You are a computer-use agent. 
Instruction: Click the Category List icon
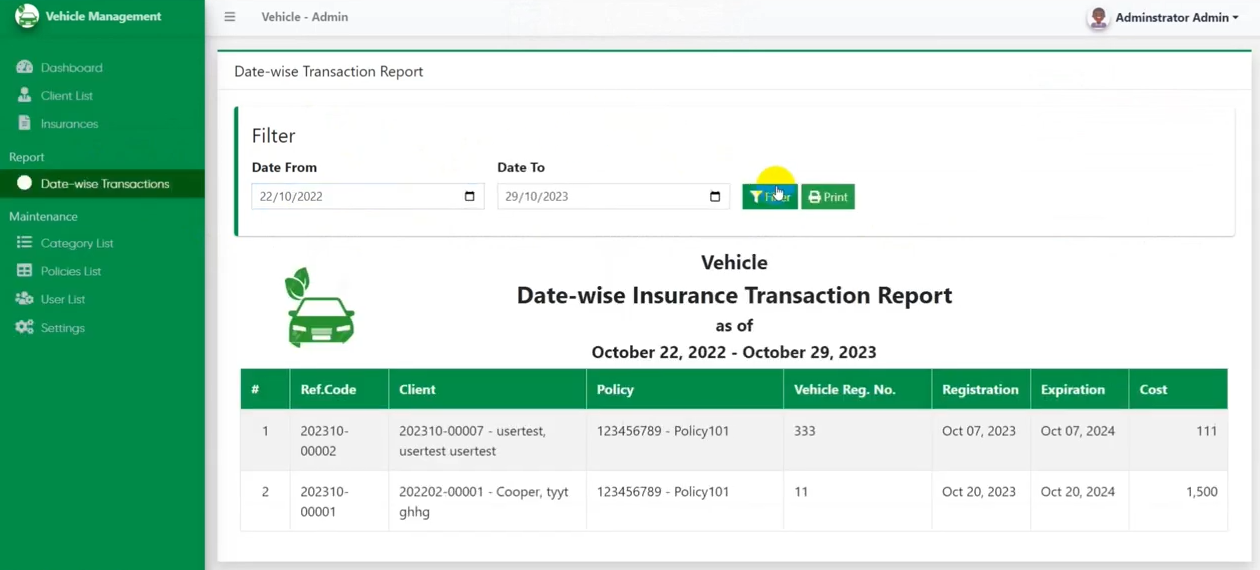click(x=25, y=243)
